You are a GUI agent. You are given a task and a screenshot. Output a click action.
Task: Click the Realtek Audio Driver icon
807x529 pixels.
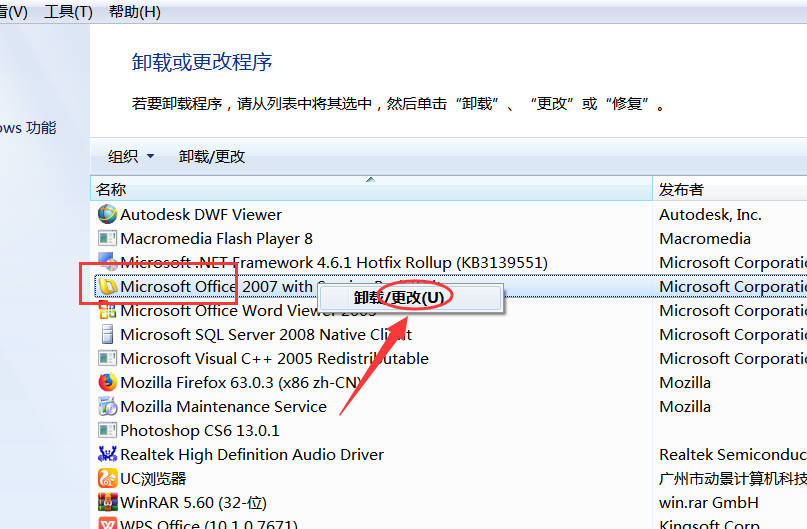point(107,454)
